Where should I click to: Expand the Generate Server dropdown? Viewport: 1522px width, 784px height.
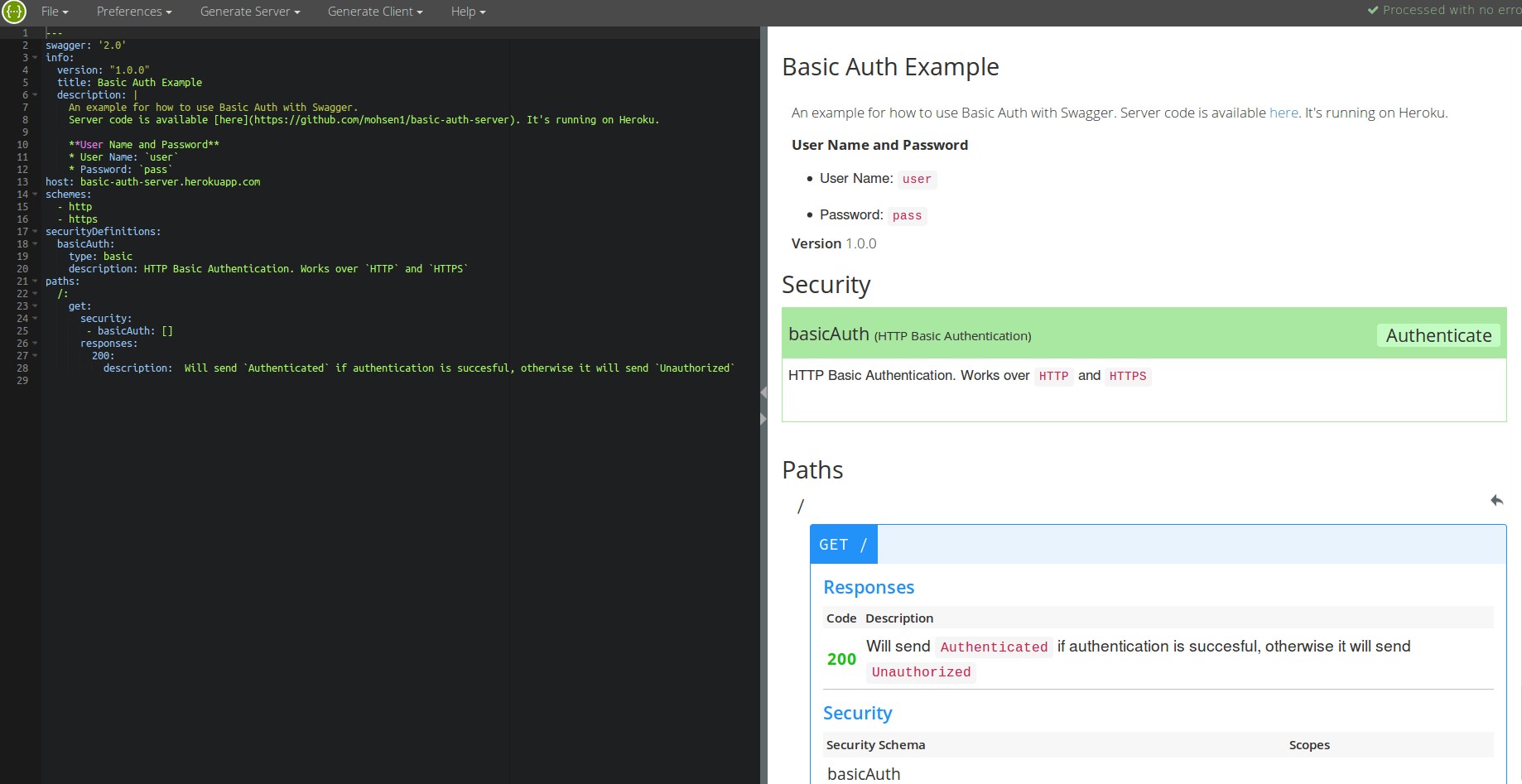[249, 12]
